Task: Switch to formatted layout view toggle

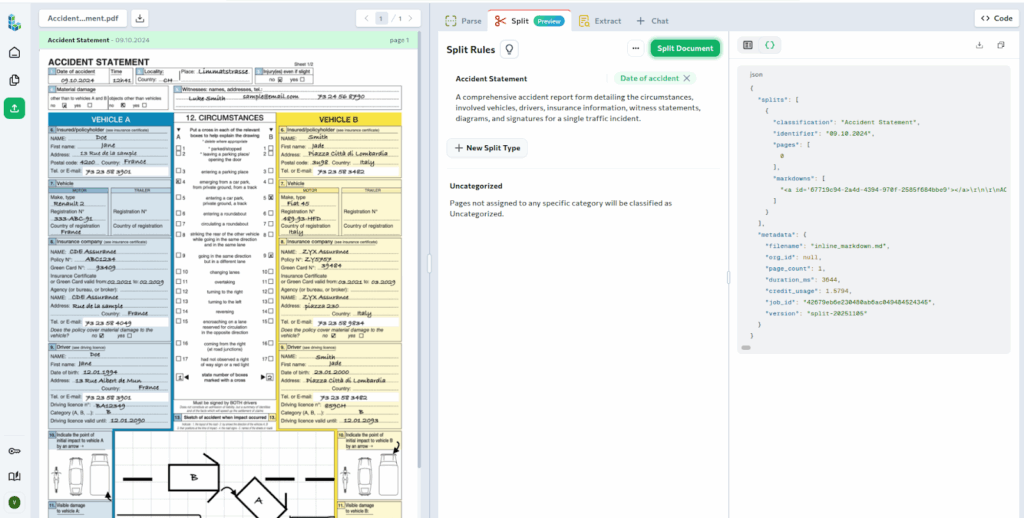Action: (748, 45)
